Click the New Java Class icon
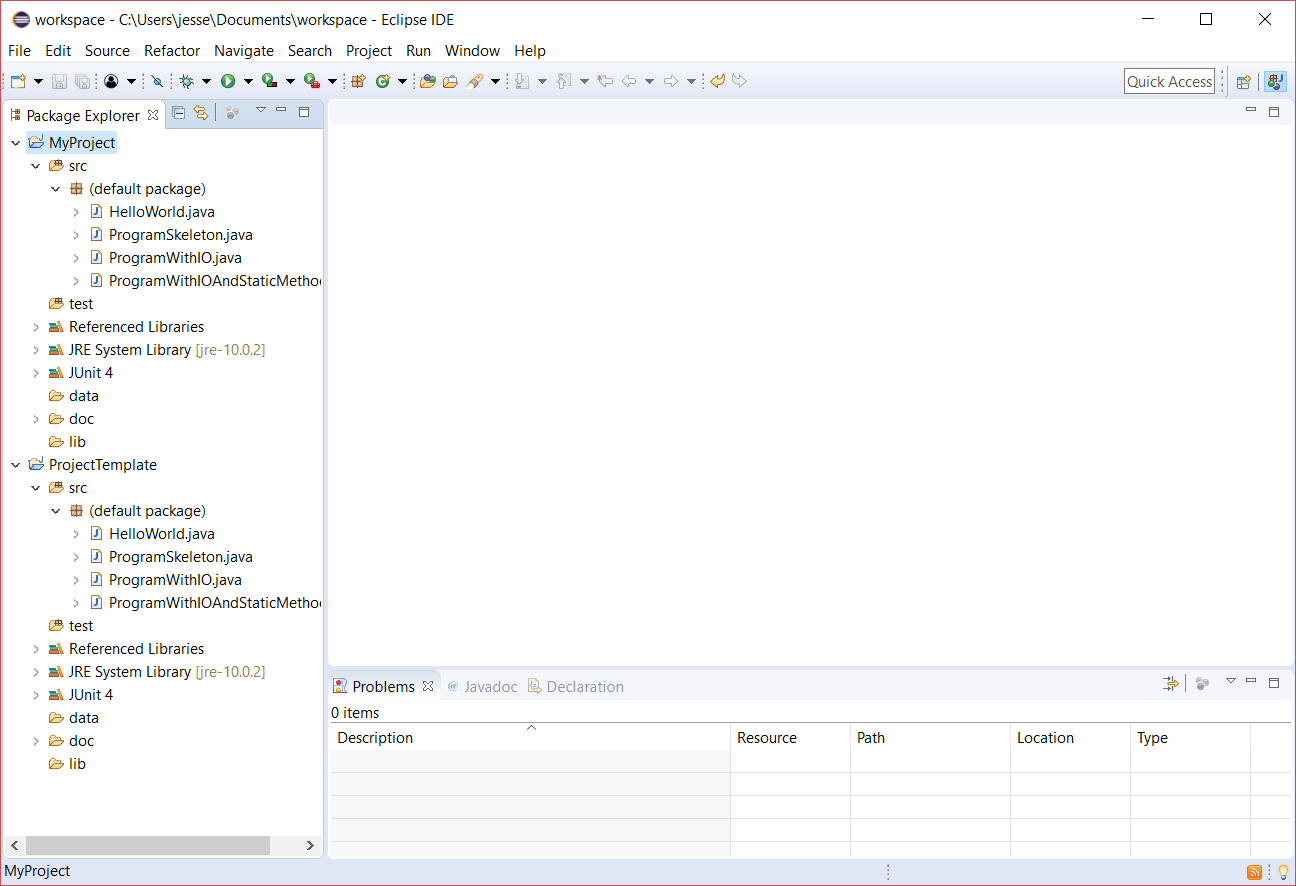Viewport: 1296px width, 886px height. [382, 82]
